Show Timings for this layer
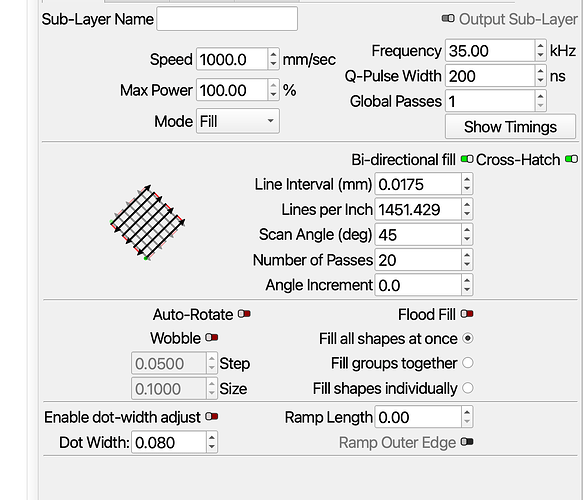This screenshot has width=583, height=500. [510, 127]
